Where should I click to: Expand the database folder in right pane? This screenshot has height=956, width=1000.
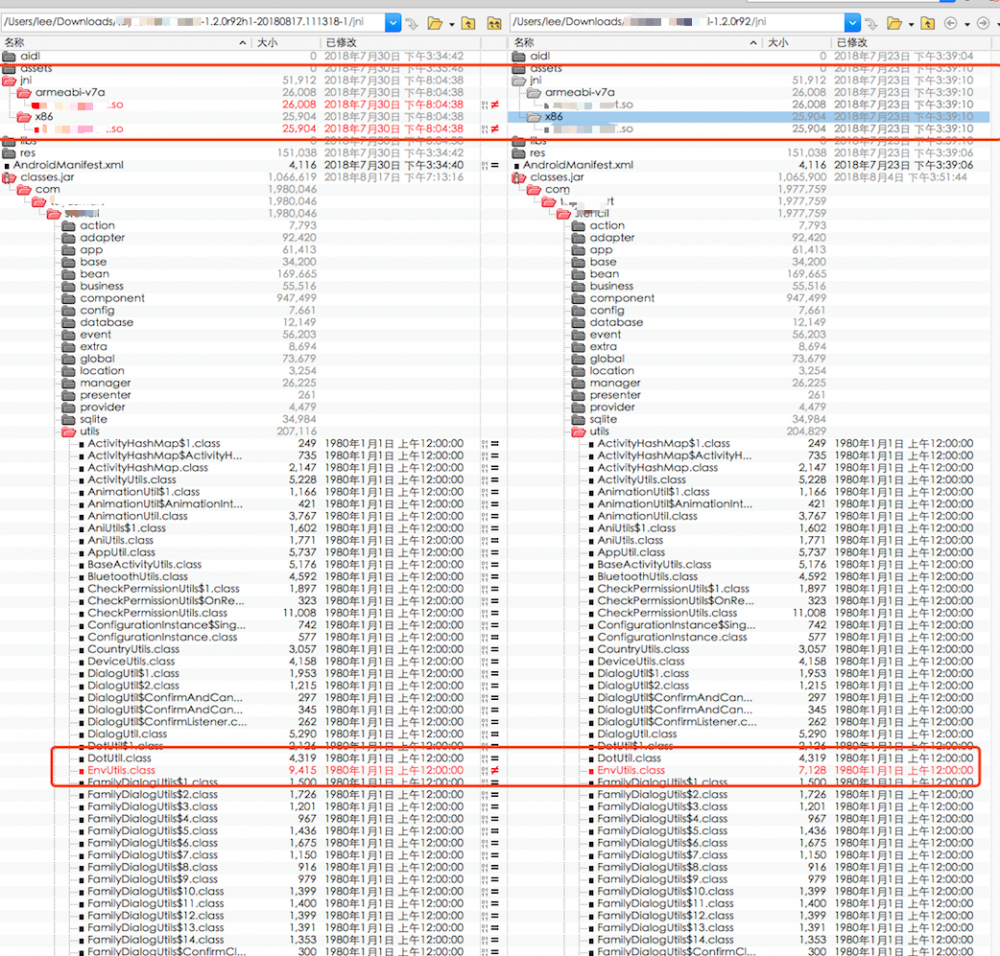(579, 323)
